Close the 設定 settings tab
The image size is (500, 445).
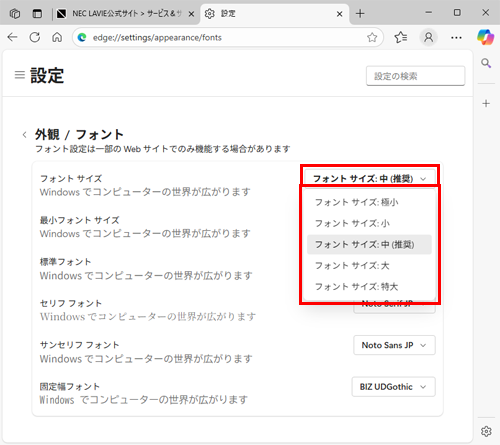(339, 14)
